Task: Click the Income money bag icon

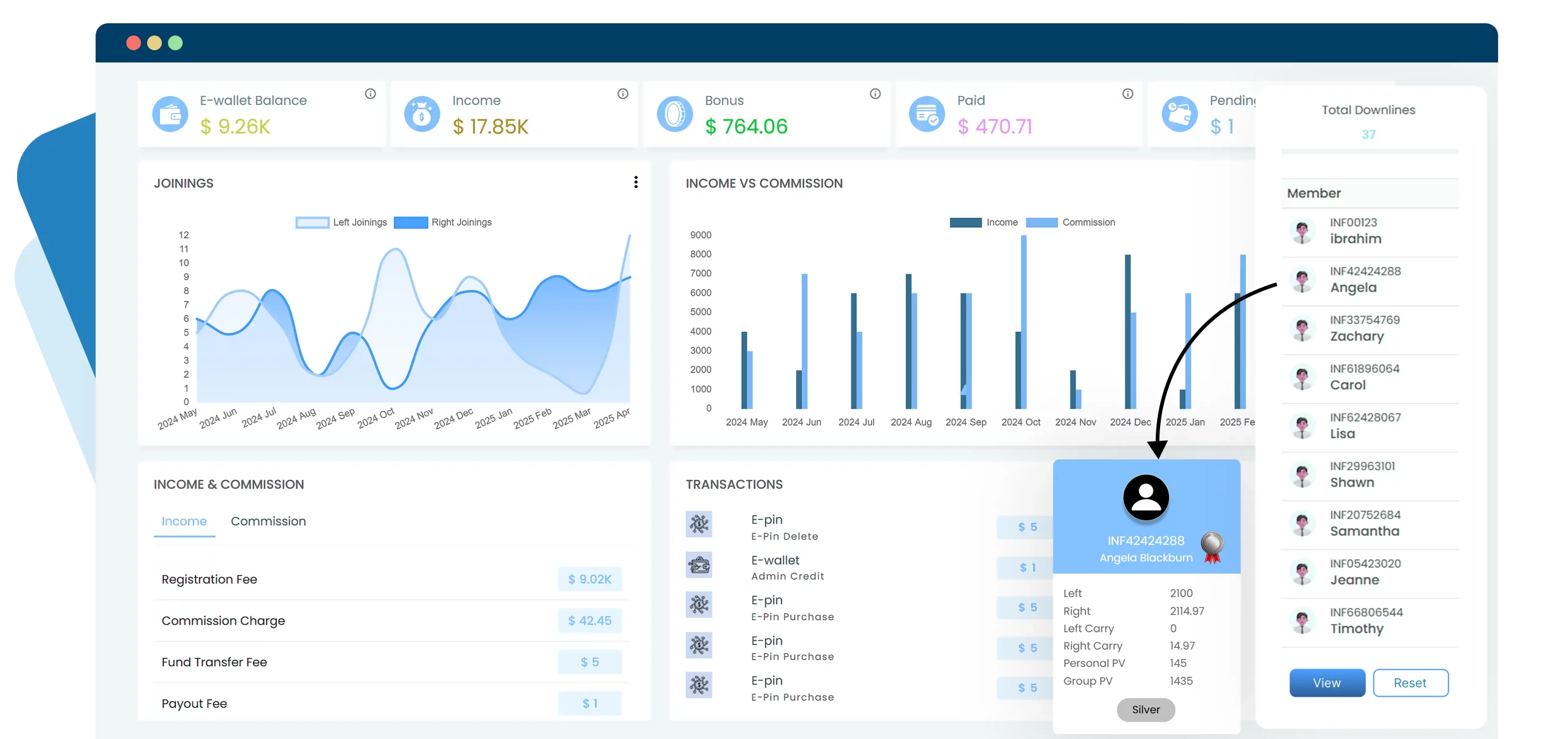Action: click(x=422, y=114)
